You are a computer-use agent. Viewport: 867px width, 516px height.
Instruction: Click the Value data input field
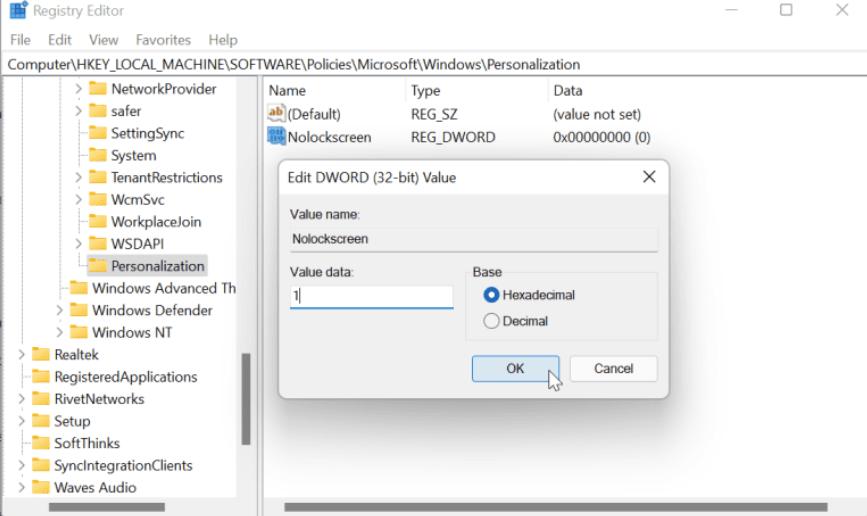(x=371, y=296)
